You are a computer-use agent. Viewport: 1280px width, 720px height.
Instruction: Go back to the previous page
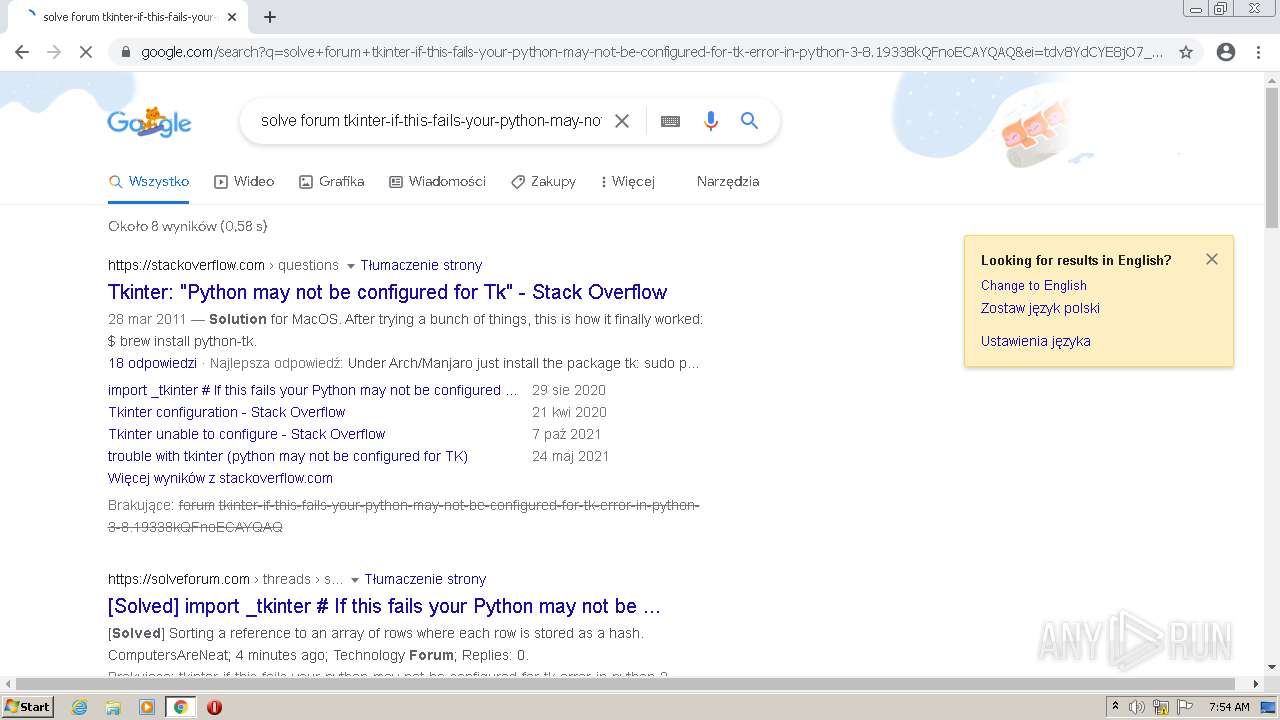(x=22, y=52)
